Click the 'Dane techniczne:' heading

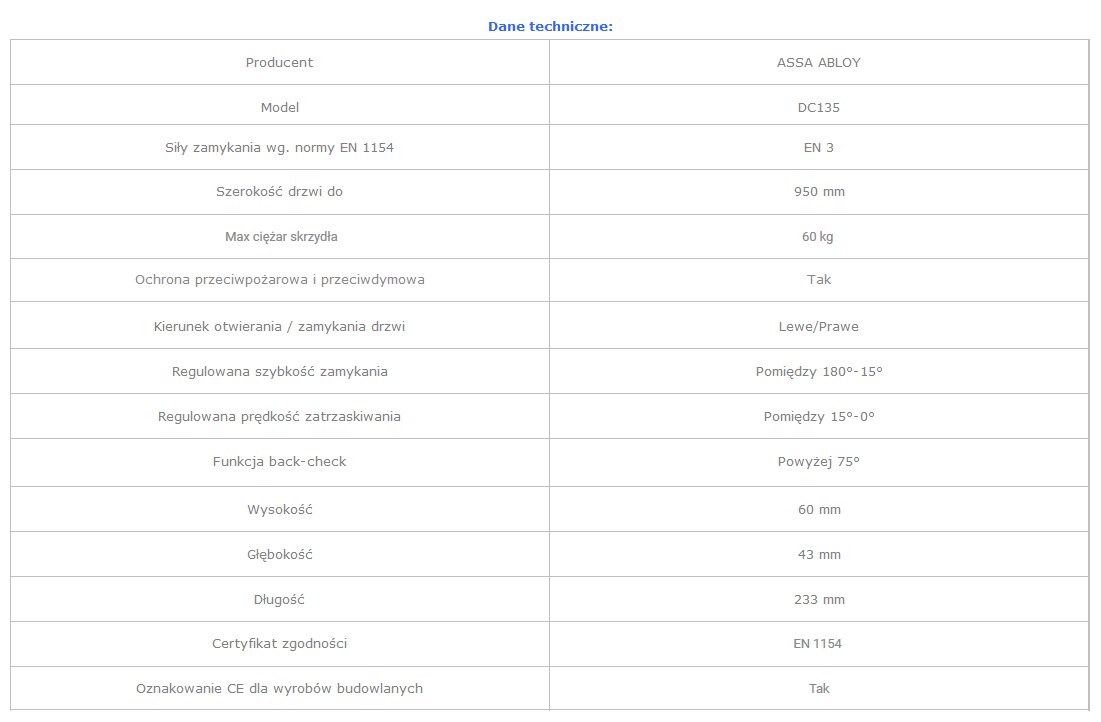(550, 26)
